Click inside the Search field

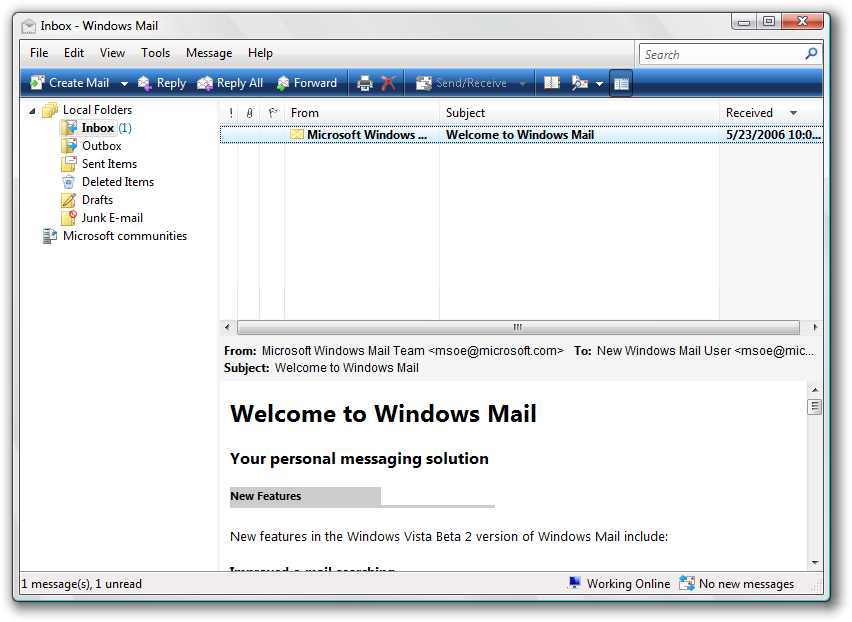(722, 54)
